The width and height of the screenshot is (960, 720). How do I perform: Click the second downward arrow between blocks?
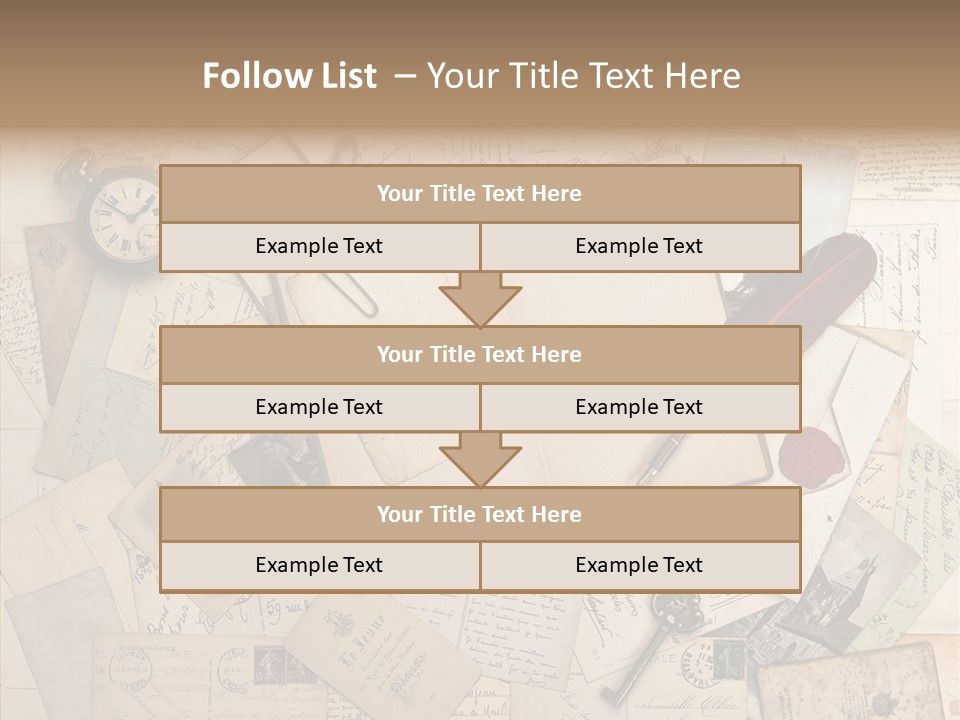480,459
